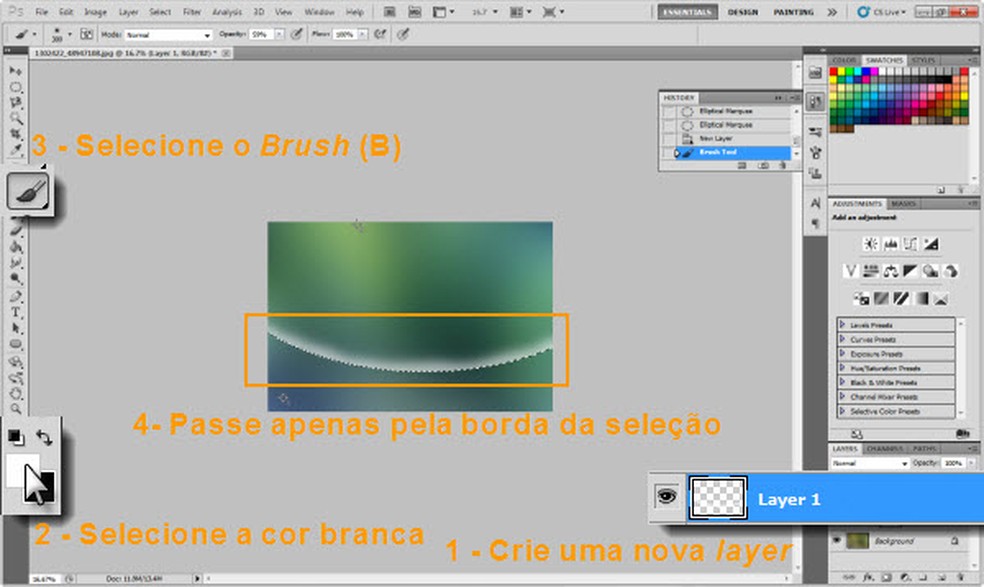Set history brush source at New Layer
Viewport: 984px width, 587px height.
[x=669, y=138]
